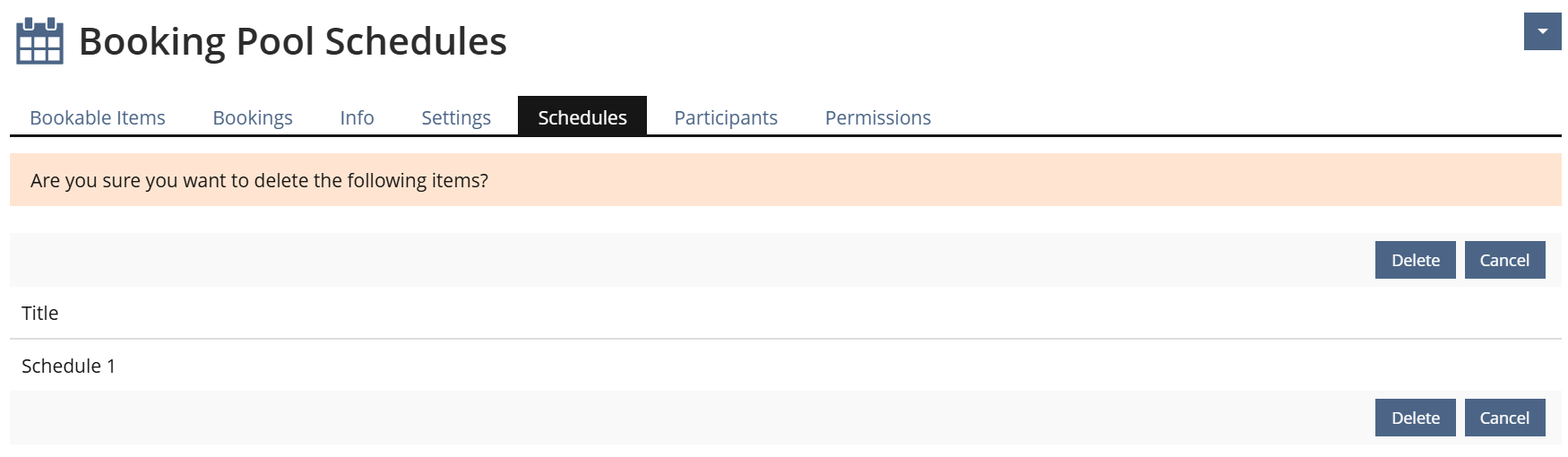The image size is (1568, 457).
Task: Switch to the Permissions tab
Action: [878, 117]
